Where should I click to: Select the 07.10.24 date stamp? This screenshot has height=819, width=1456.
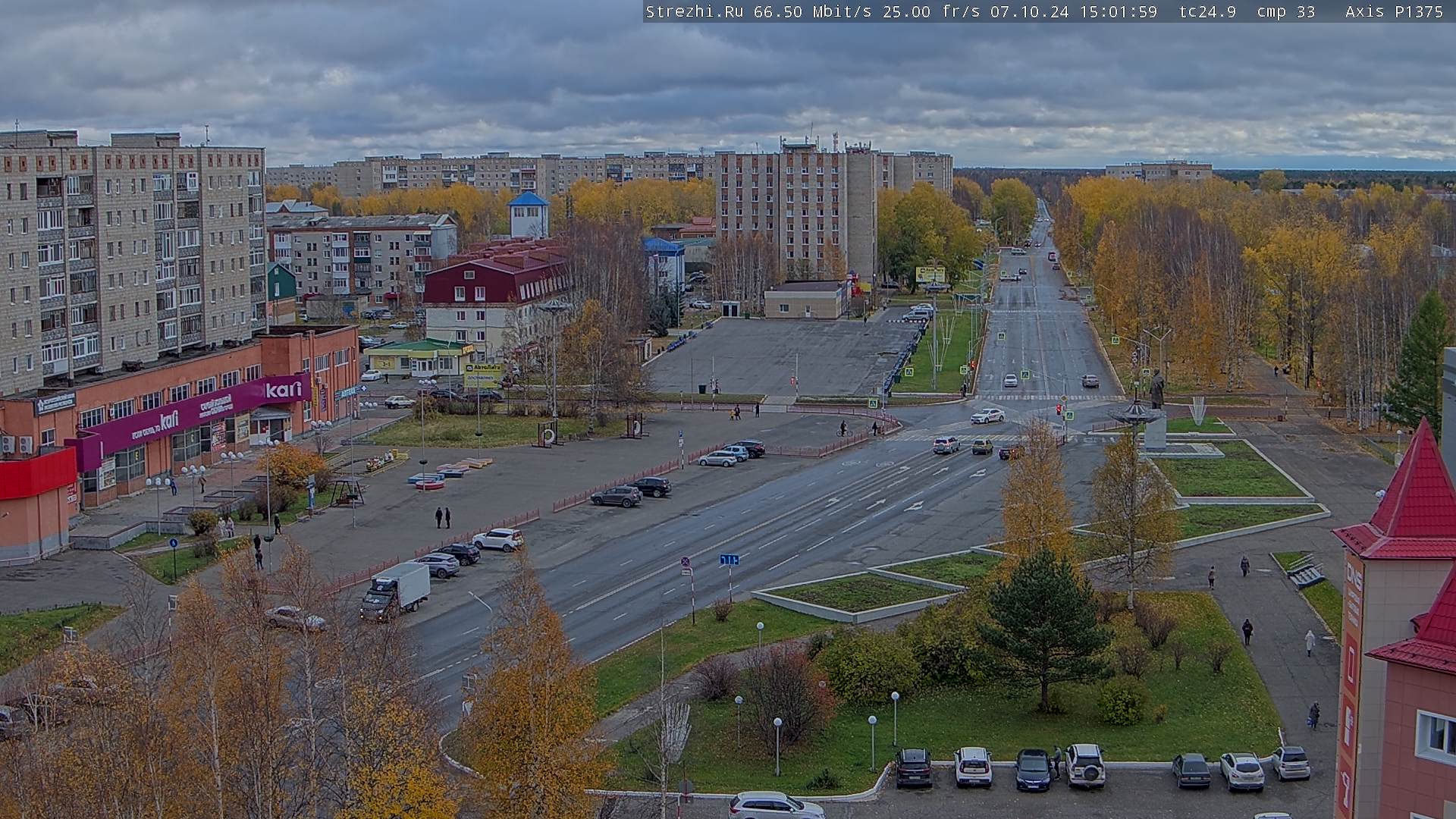(x=1028, y=11)
